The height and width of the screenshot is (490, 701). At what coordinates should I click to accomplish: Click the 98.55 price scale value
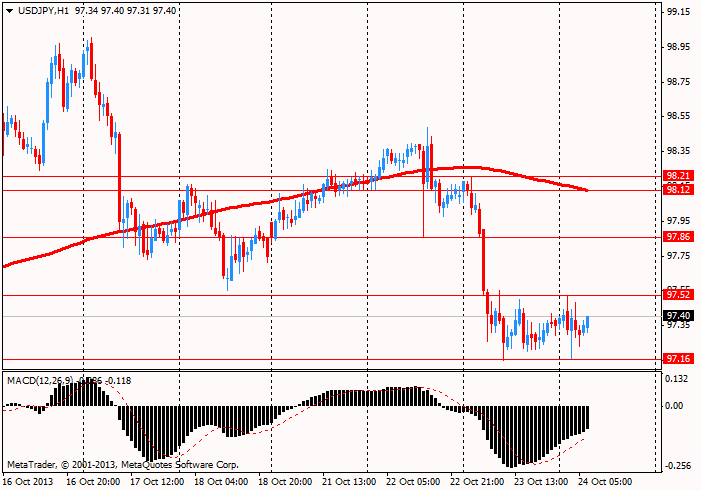click(678, 116)
